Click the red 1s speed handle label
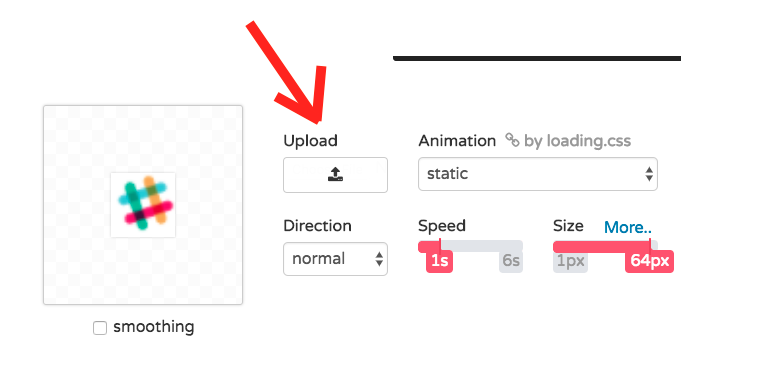The width and height of the screenshot is (766, 369). point(440,261)
